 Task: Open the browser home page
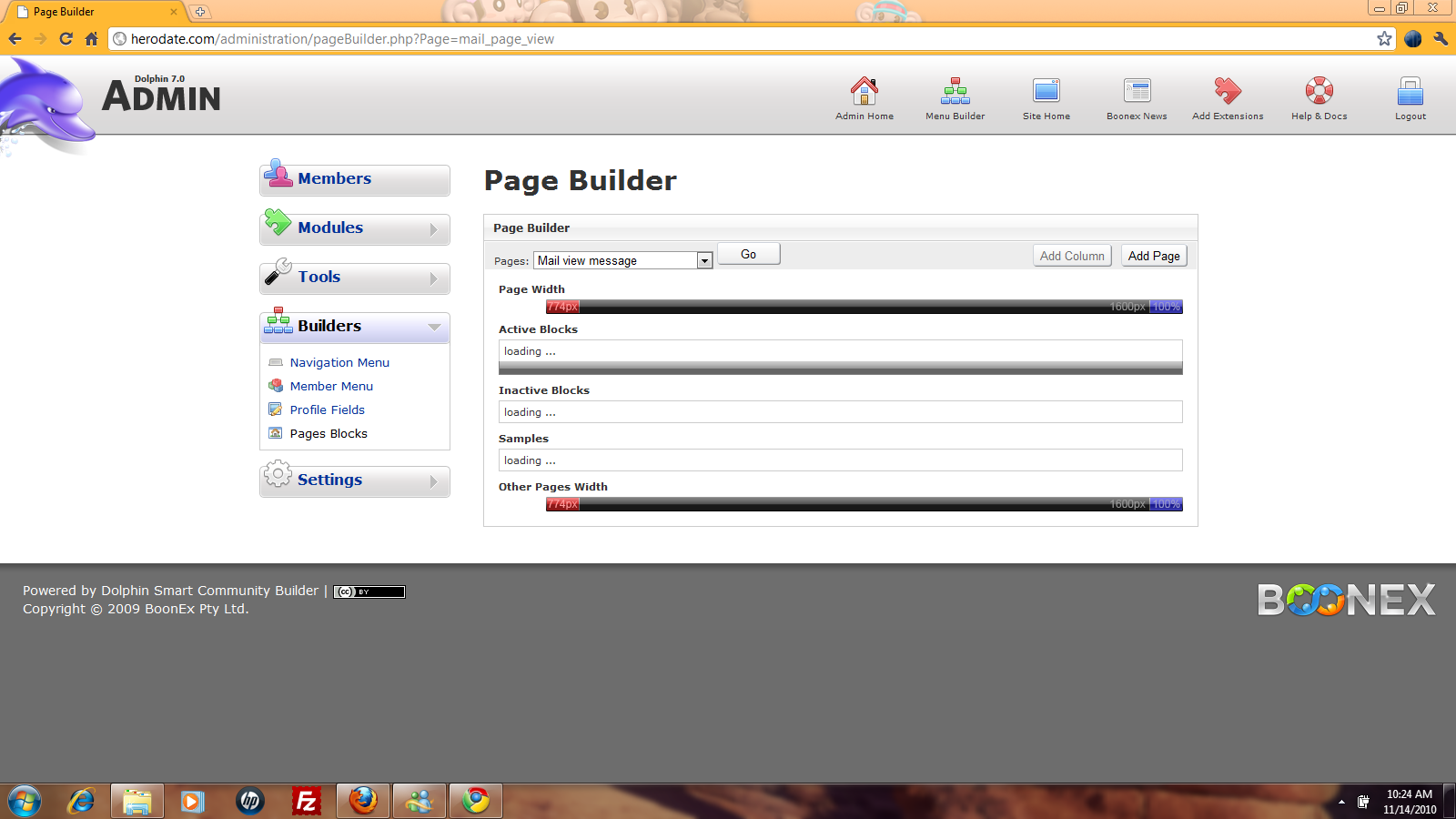pyautogui.click(x=91, y=38)
